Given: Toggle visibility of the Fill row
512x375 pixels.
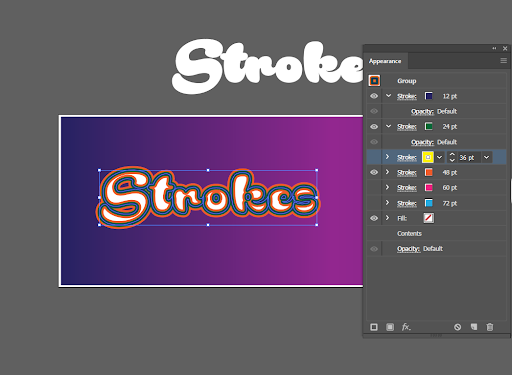Looking at the screenshot, I should [x=374, y=218].
